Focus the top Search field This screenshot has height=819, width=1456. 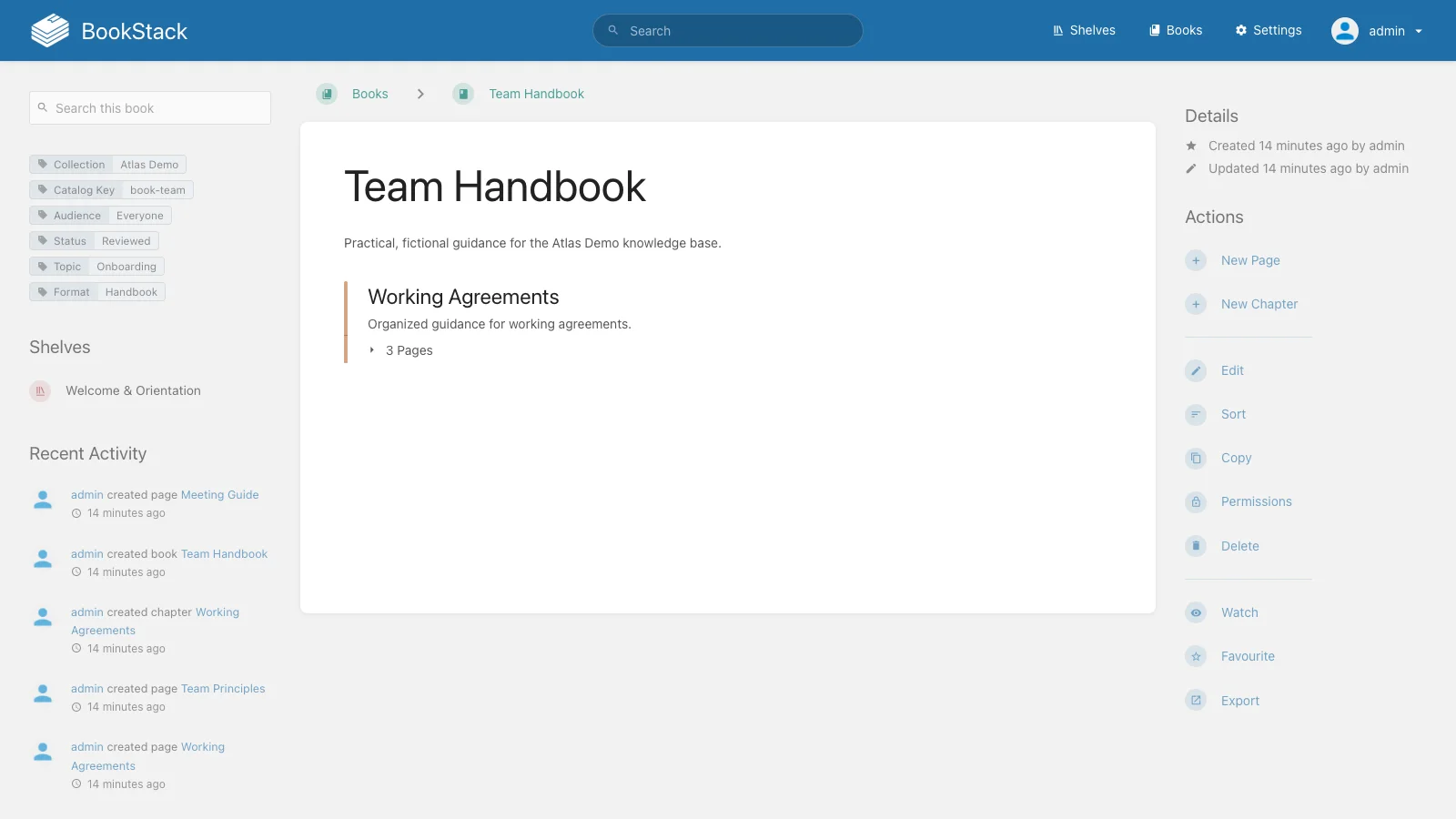point(728,30)
